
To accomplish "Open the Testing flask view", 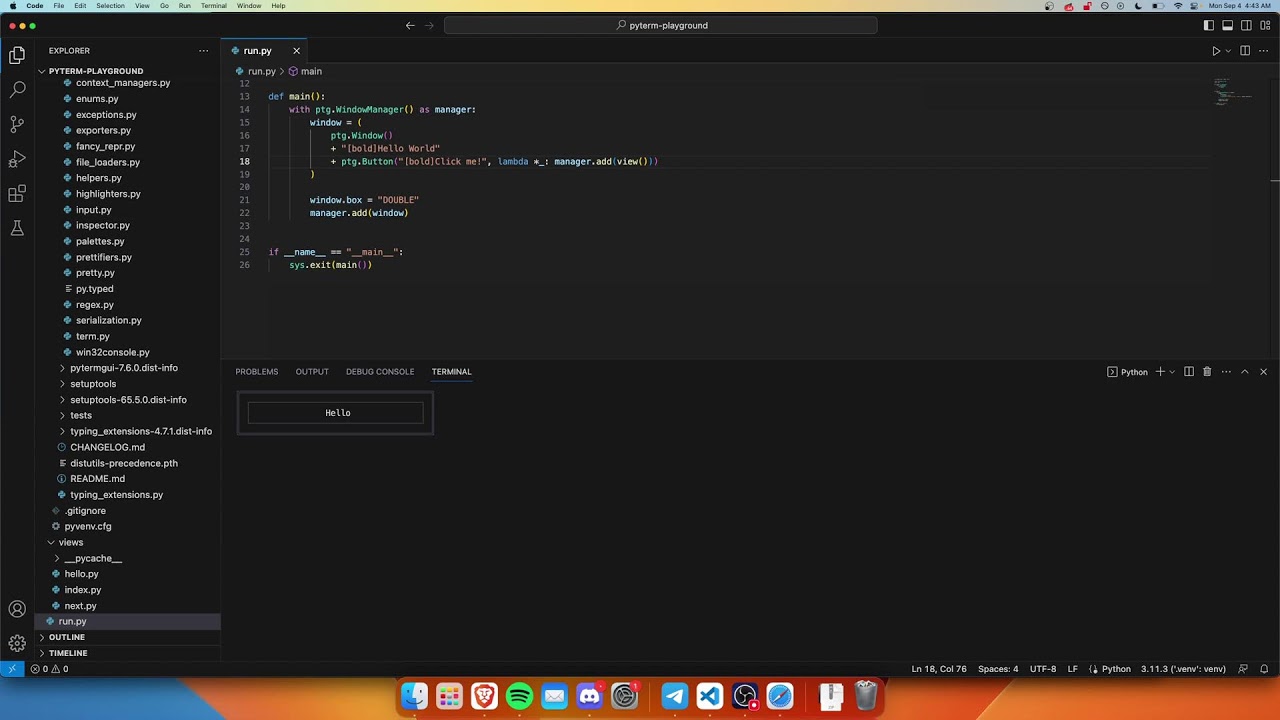I will [x=17, y=228].
